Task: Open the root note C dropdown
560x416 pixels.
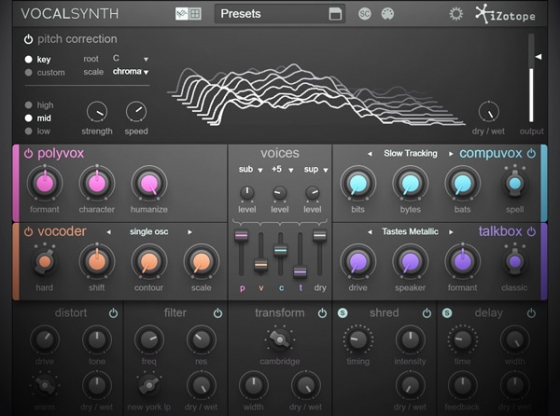Action: pyautogui.click(x=130, y=59)
